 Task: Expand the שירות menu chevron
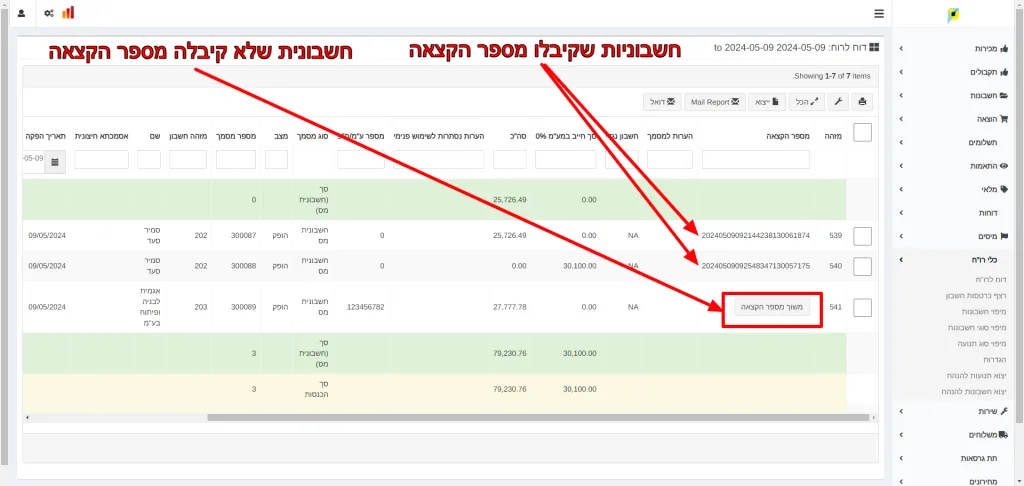click(x=901, y=411)
